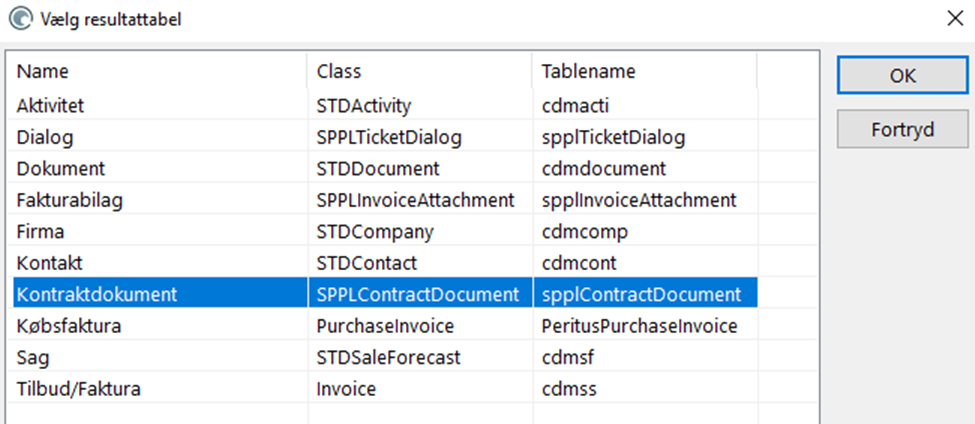
Task: Confirm selection with the OK button
Action: (902, 75)
